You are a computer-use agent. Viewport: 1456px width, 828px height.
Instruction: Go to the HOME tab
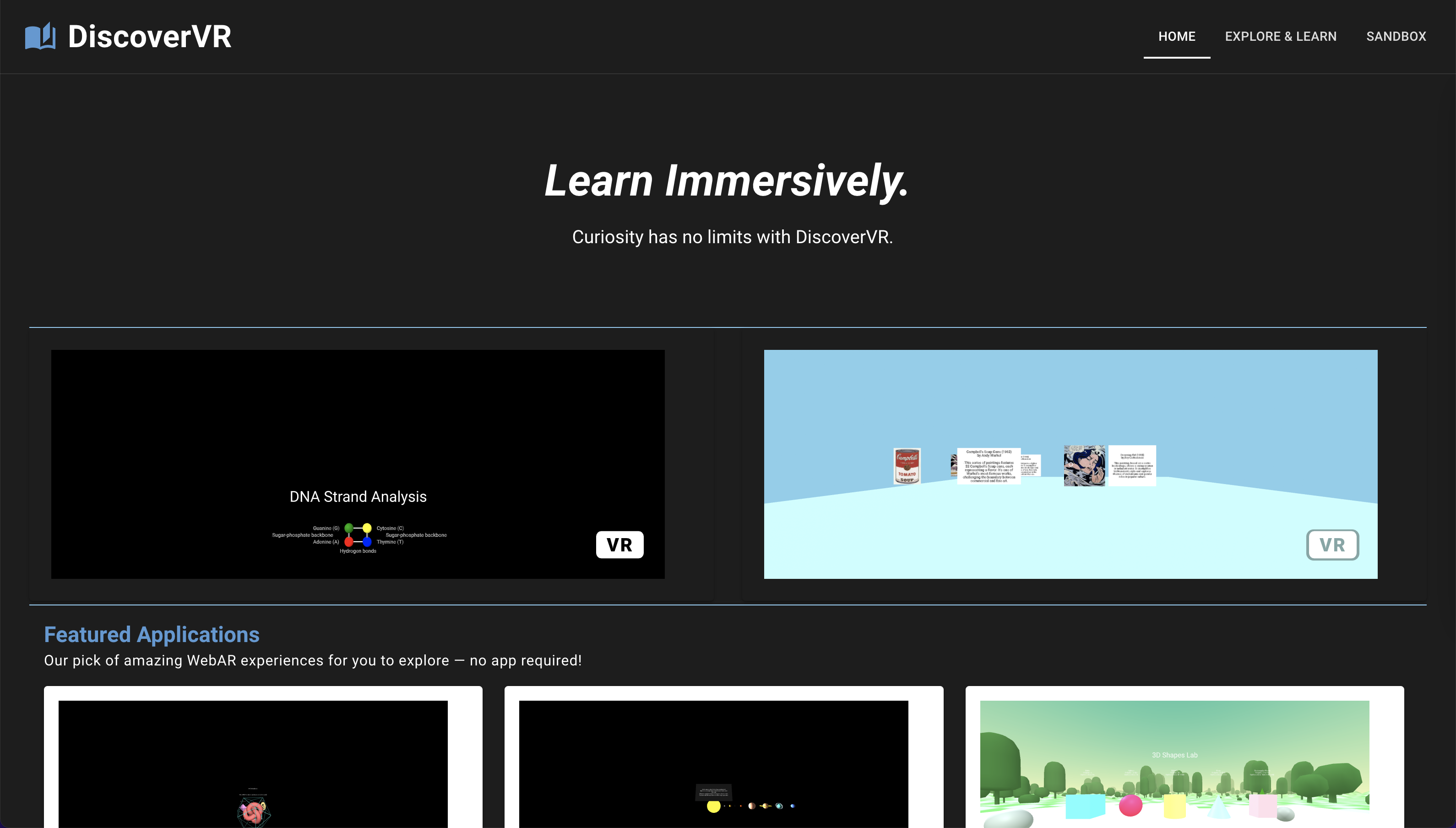pos(1176,36)
